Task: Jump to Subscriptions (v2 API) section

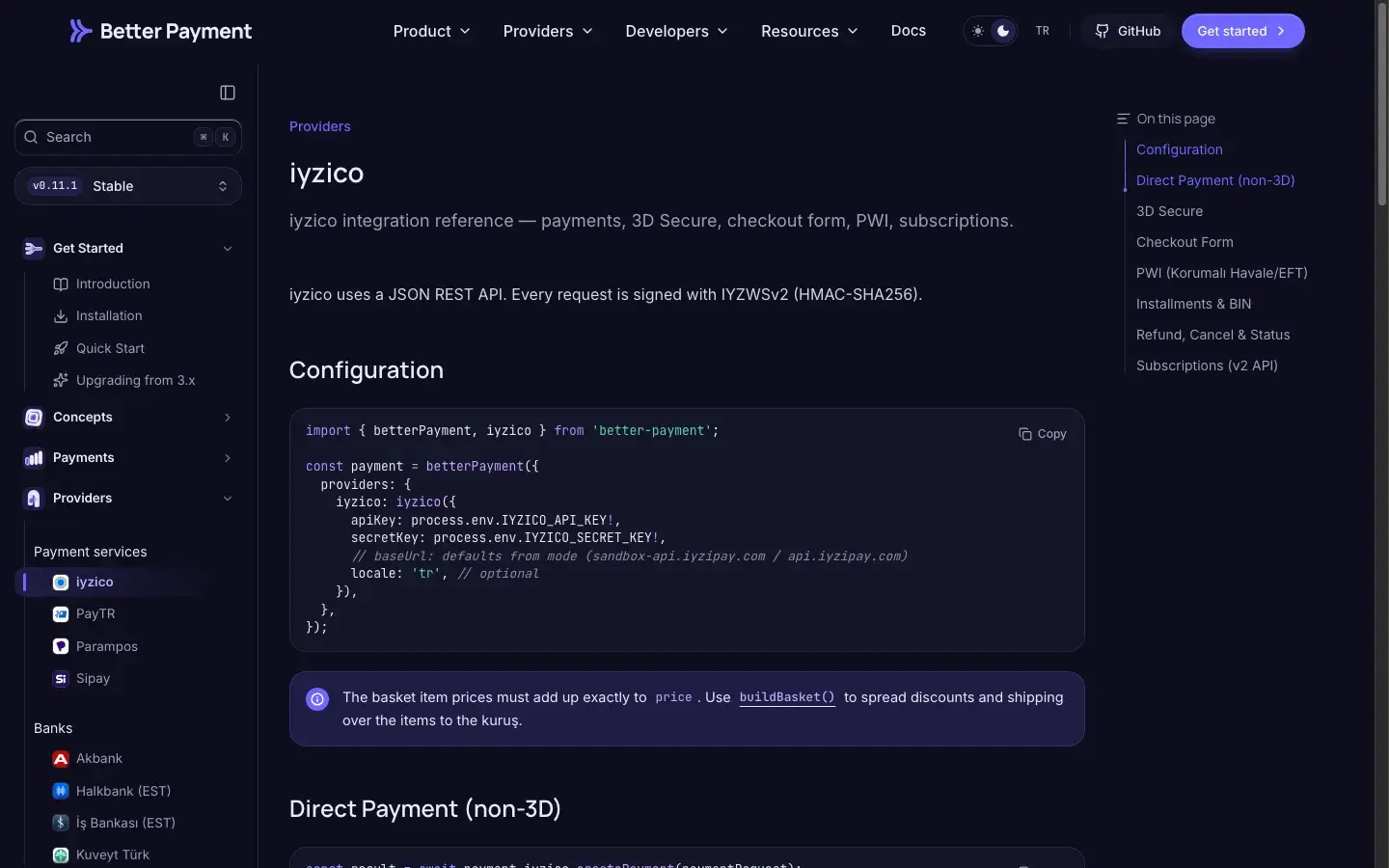Action: pos(1207,366)
